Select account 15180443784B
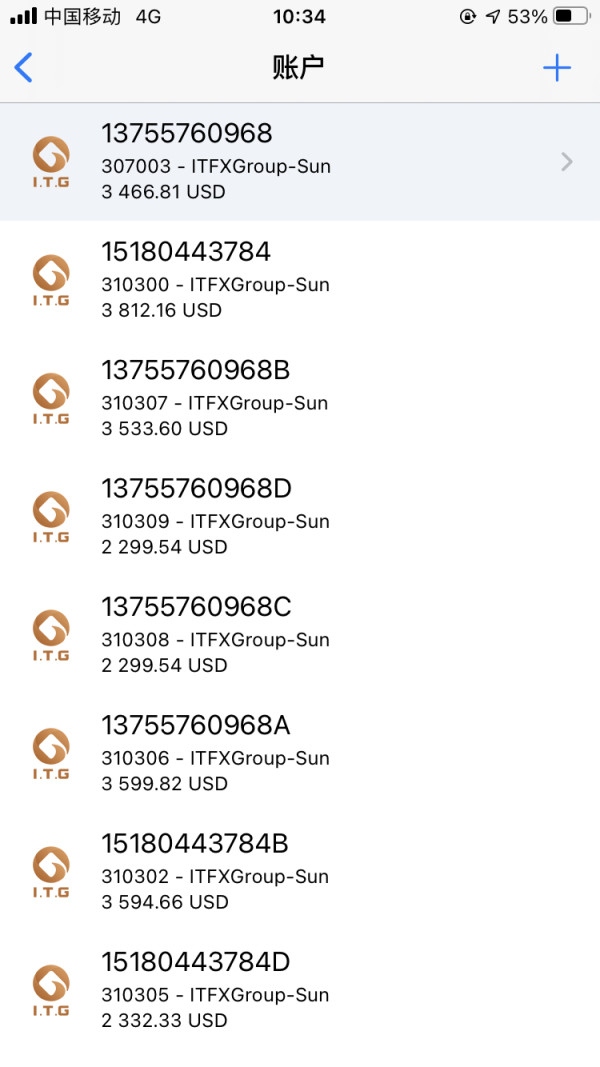 [195, 844]
